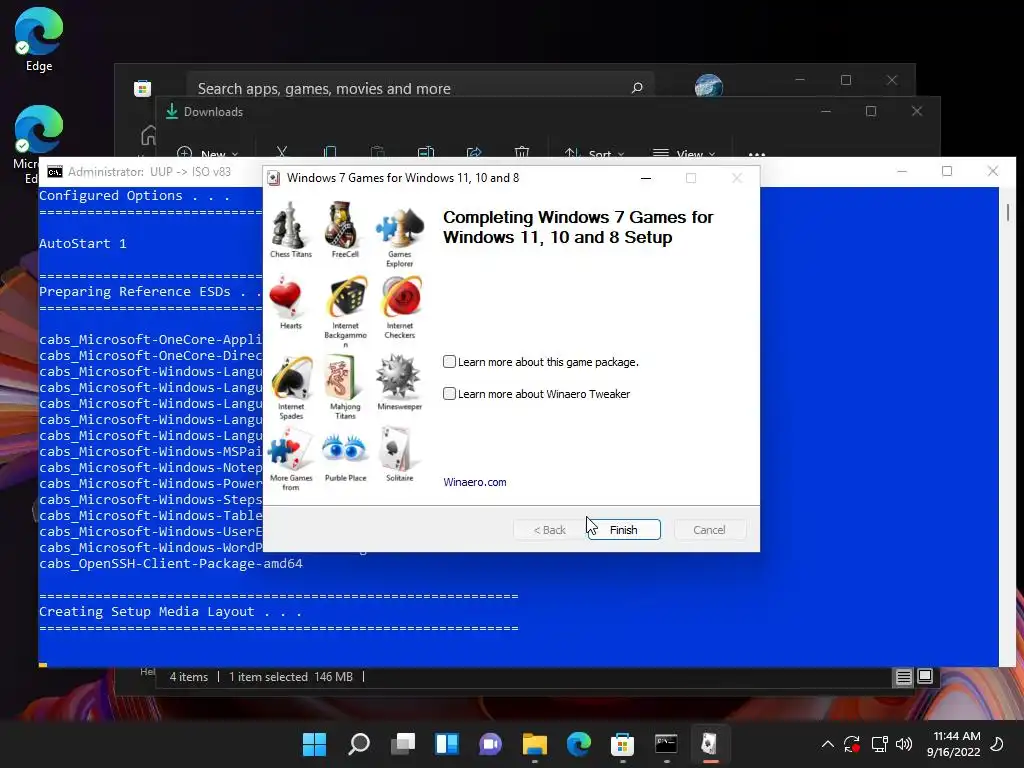
Task: Click the Copy icon in Downloads toolbar
Action: [330, 153]
